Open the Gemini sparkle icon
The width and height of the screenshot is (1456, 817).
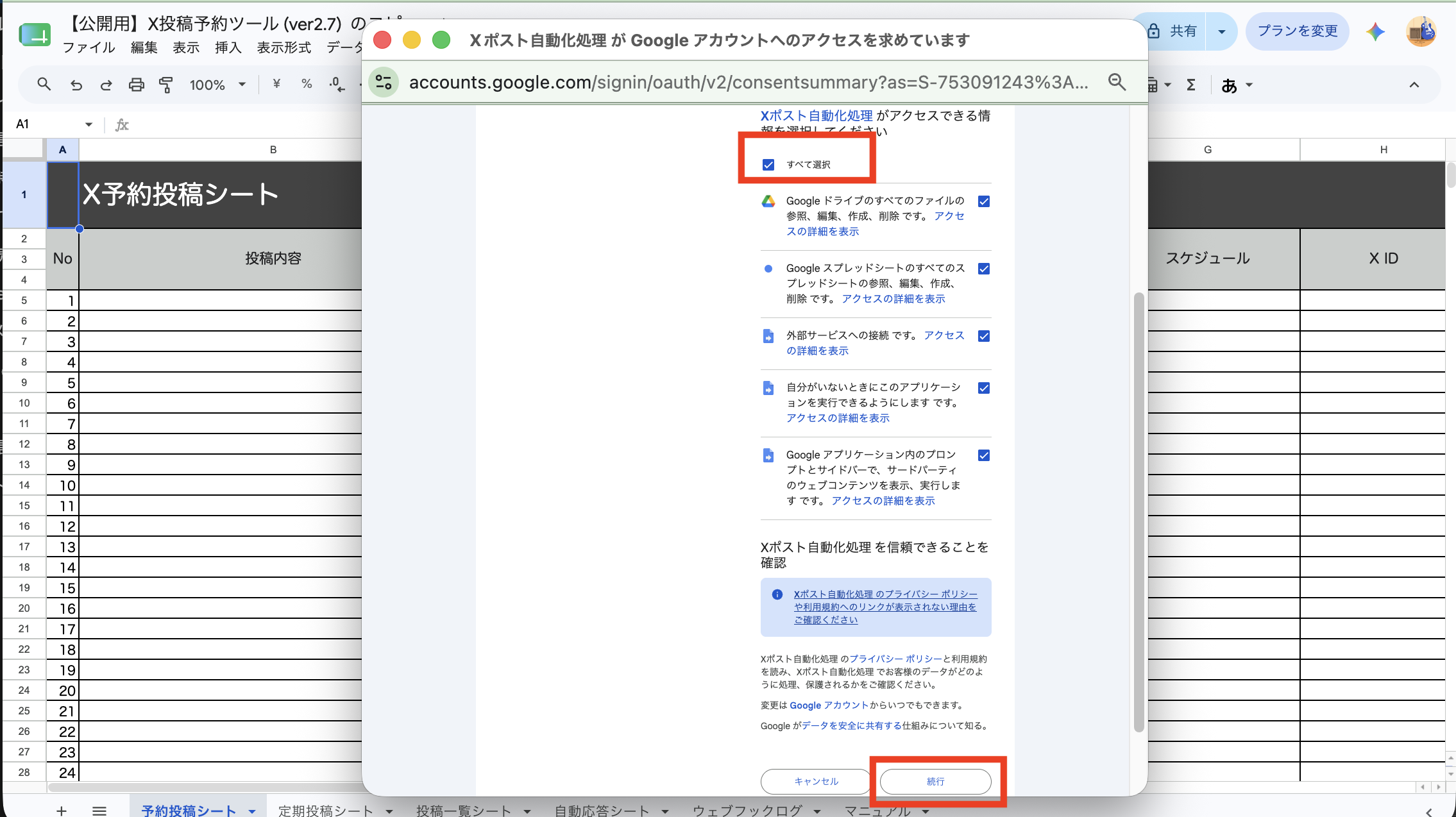pyautogui.click(x=1375, y=31)
